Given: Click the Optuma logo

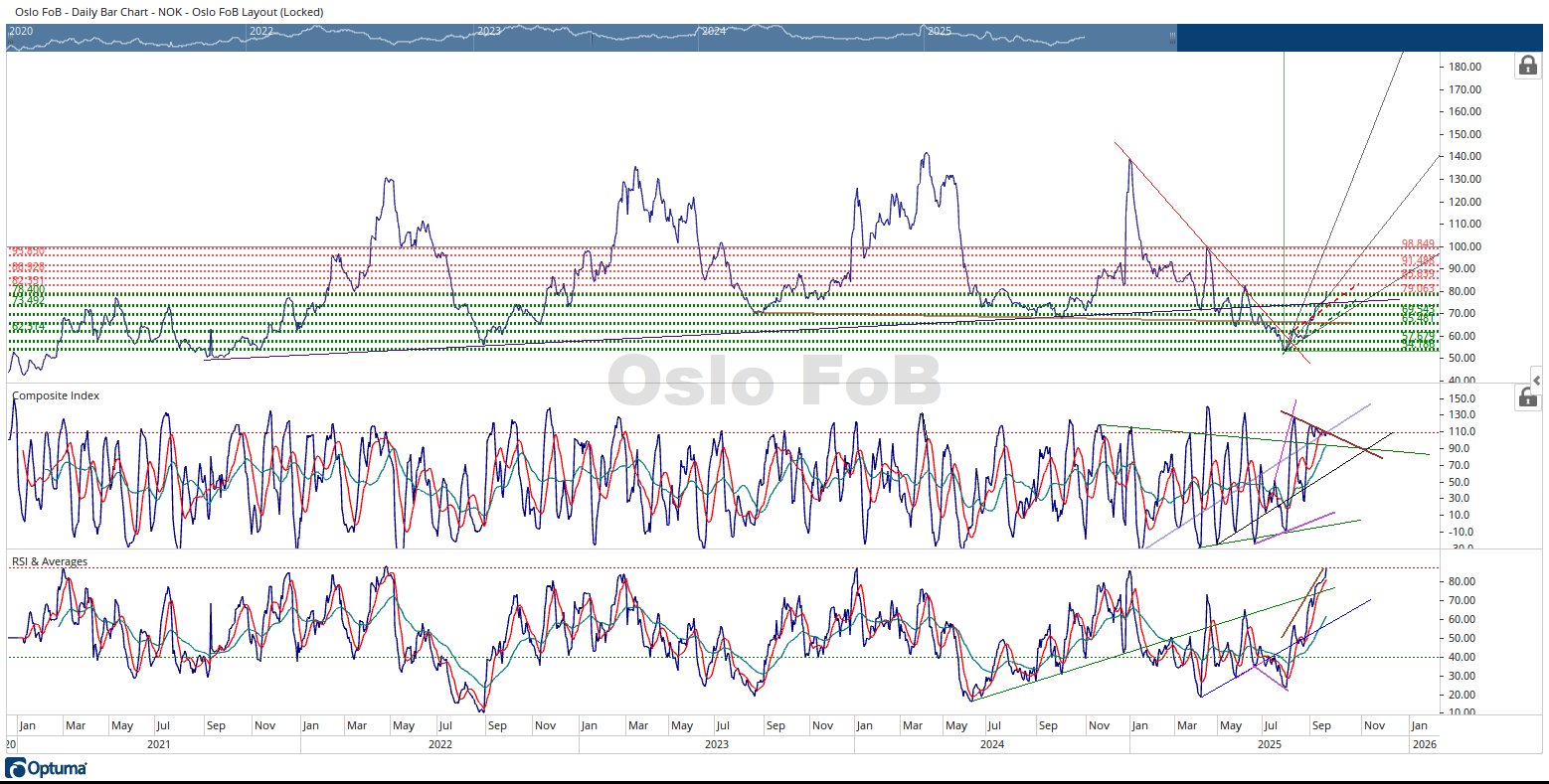Looking at the screenshot, I should click(x=46, y=768).
